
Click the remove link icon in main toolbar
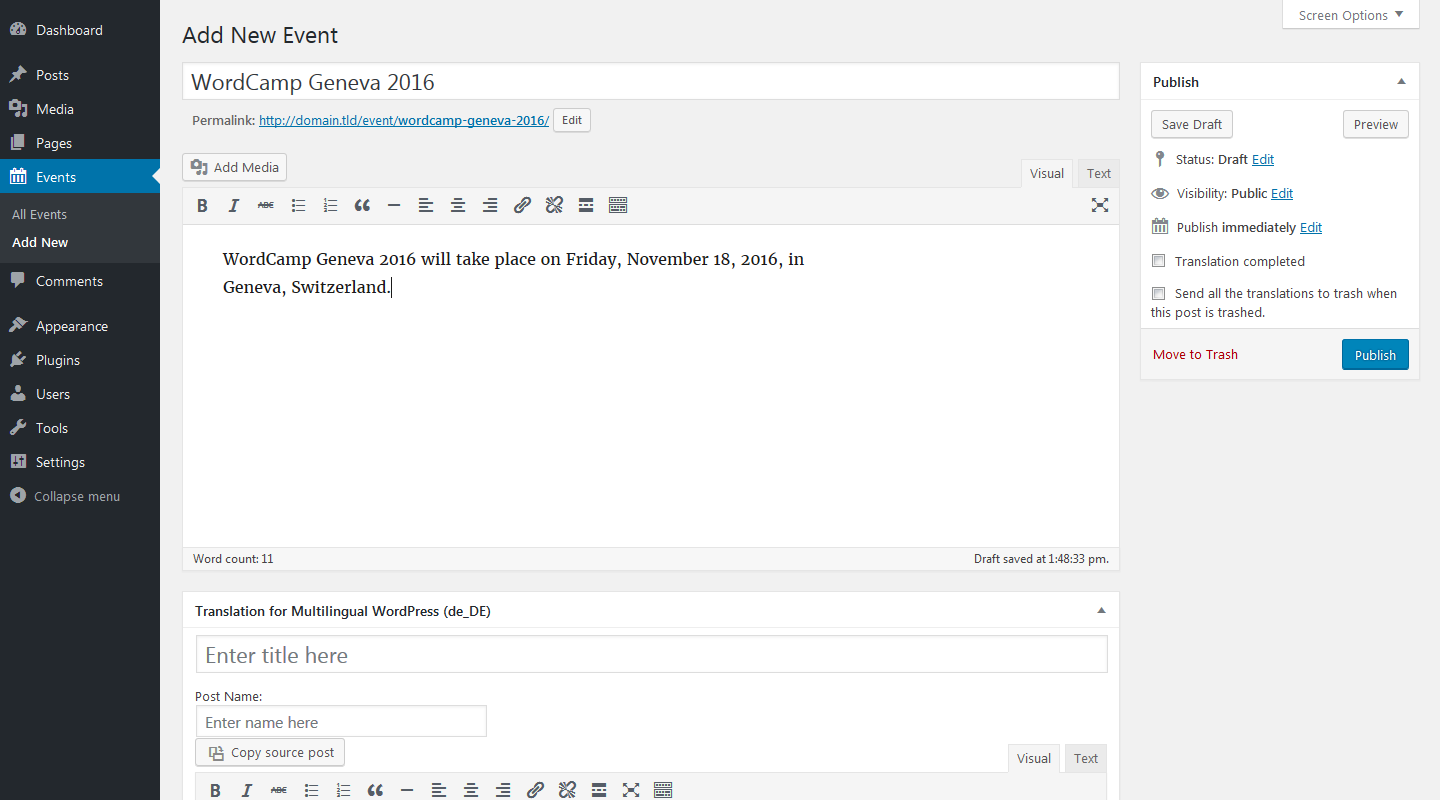pyautogui.click(x=554, y=206)
